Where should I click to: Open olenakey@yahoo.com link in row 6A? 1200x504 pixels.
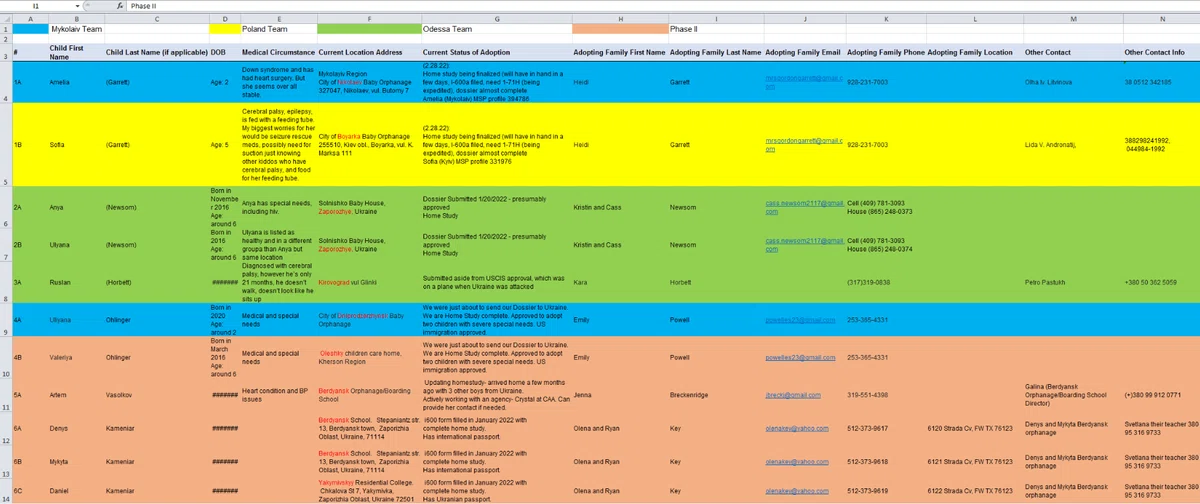[x=797, y=428]
